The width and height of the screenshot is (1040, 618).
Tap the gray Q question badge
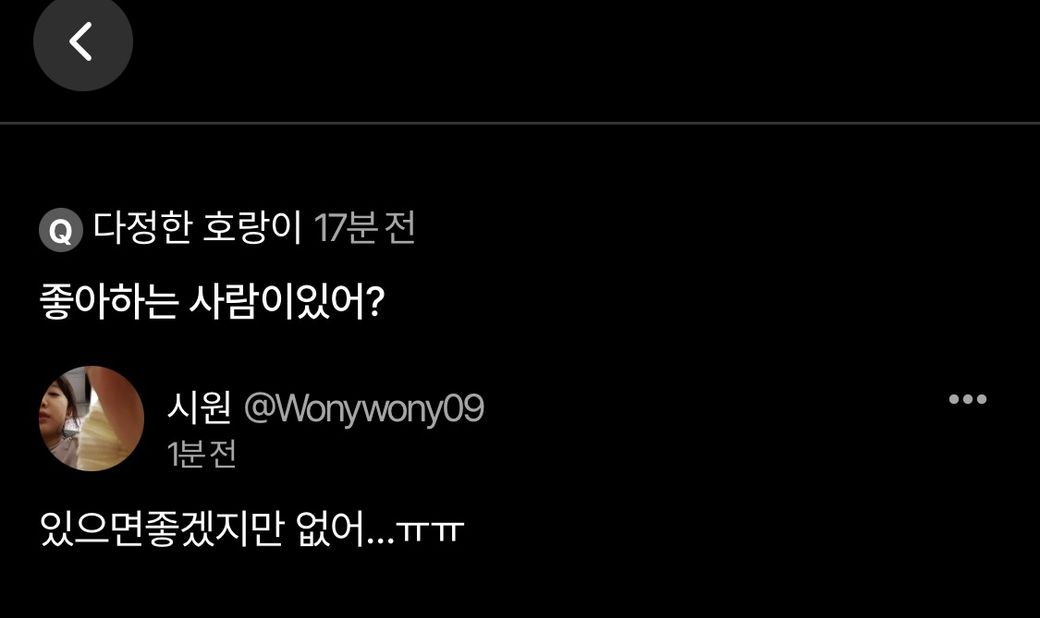60,230
